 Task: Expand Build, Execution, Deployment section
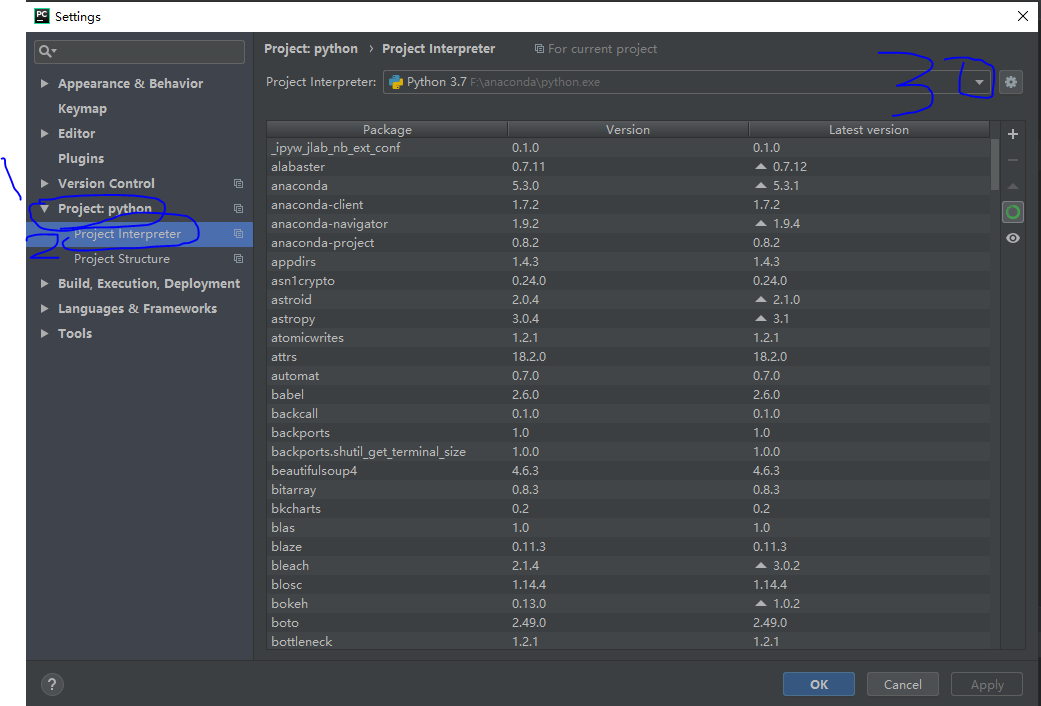pos(44,284)
